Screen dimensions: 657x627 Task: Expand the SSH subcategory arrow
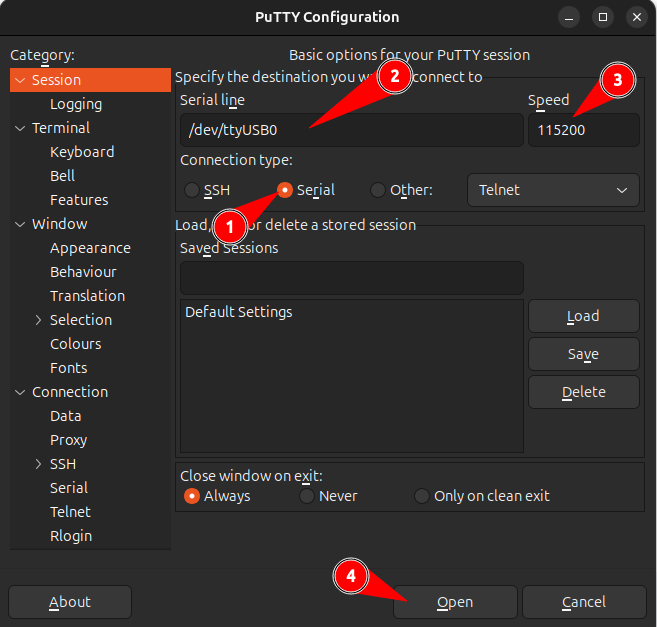point(38,464)
